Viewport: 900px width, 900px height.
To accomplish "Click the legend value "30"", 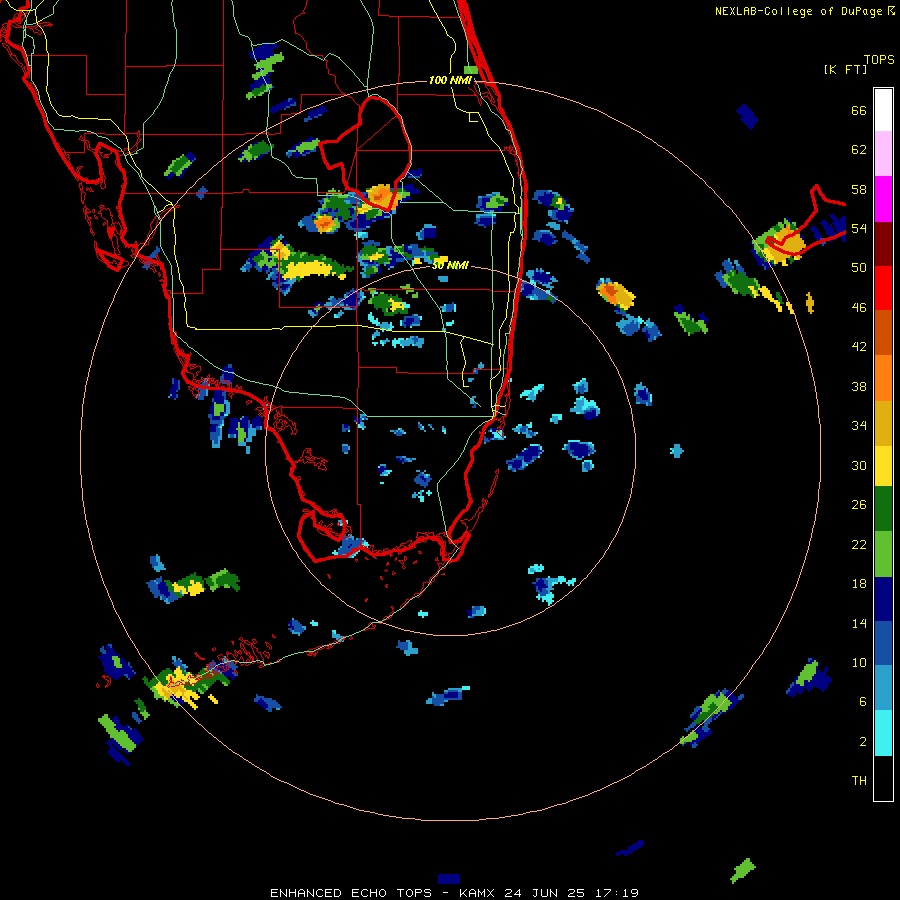I will coord(859,465).
